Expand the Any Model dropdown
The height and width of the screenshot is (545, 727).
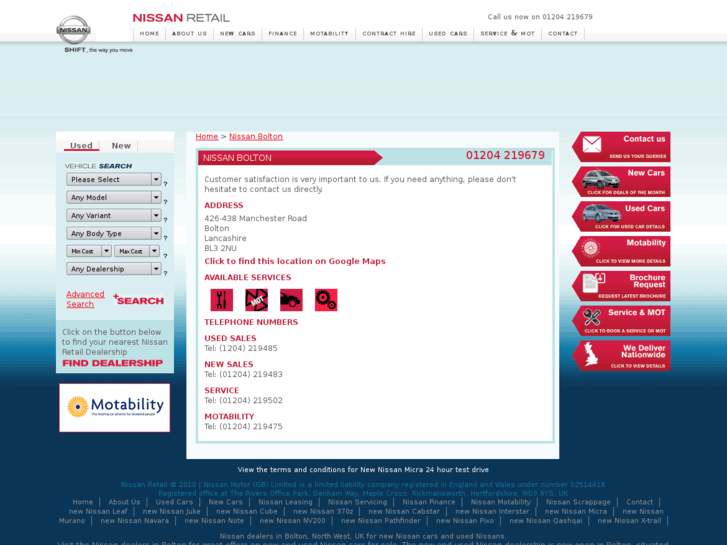tap(114, 198)
